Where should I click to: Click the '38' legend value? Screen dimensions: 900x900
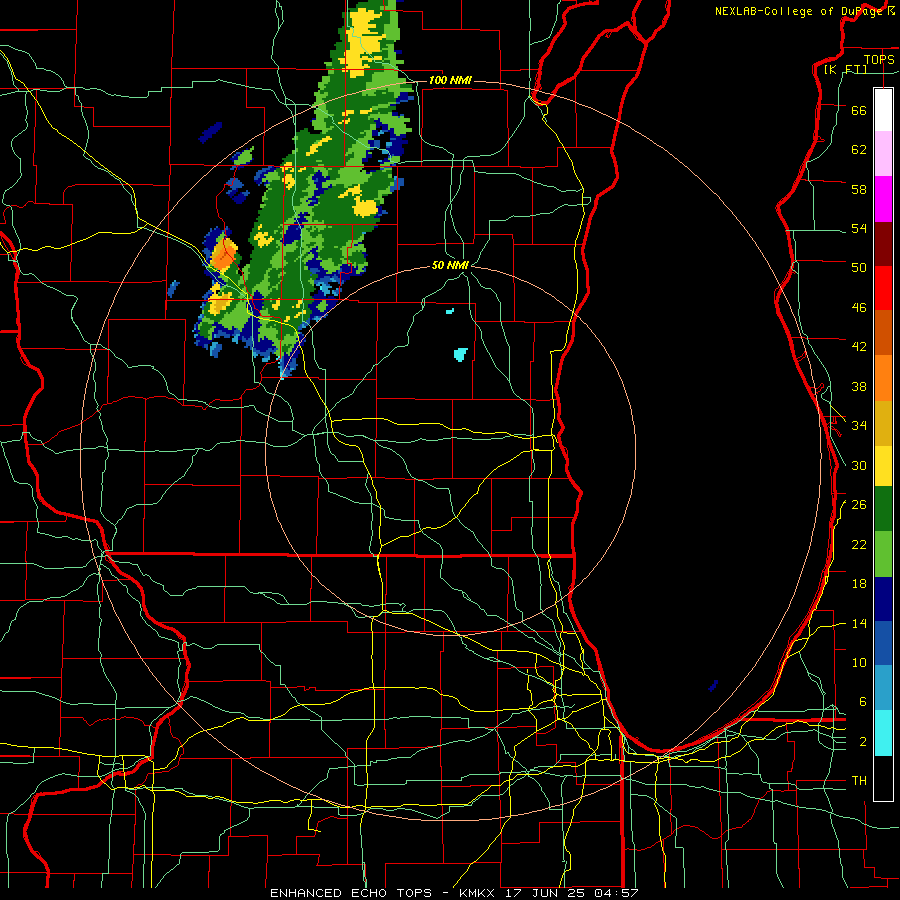point(859,386)
